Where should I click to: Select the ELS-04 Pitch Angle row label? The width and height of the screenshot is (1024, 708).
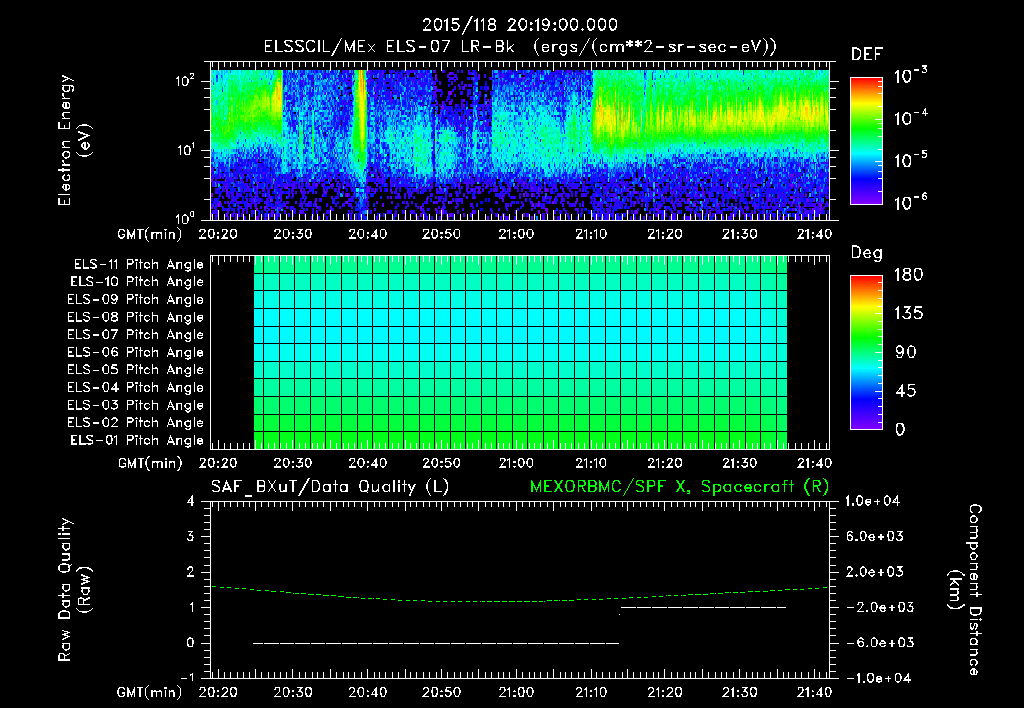point(135,387)
